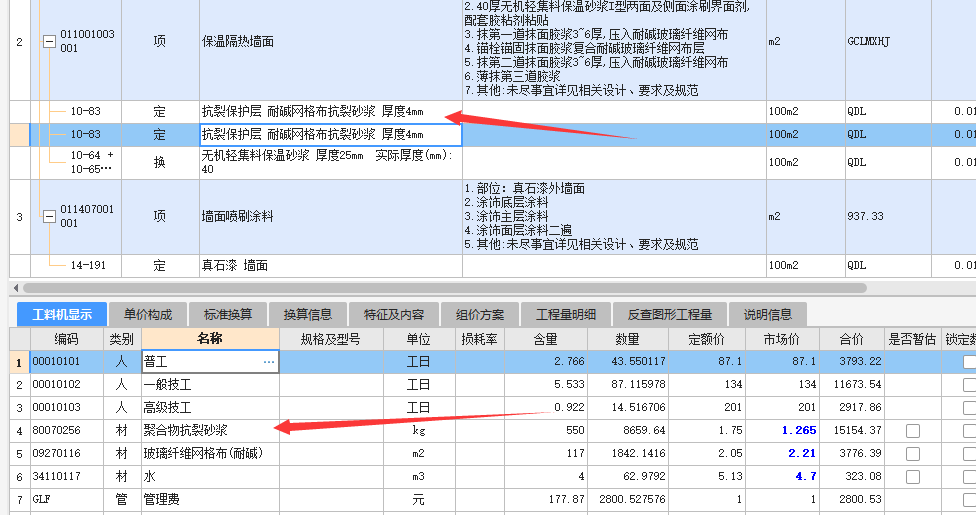Click the 定额价 column header
Image resolution: width=976 pixels, height=515 pixels.
point(706,339)
